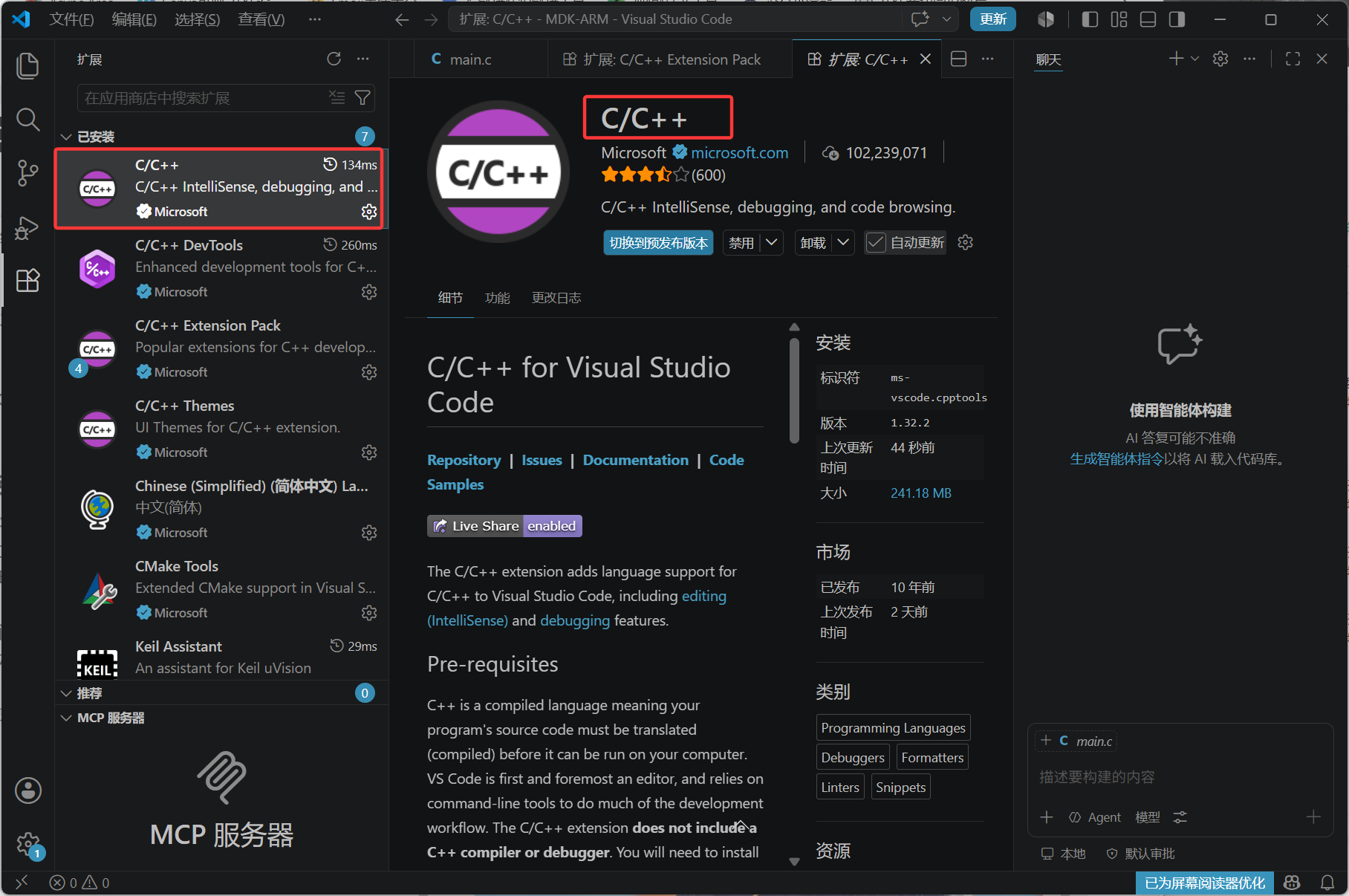Open notifications bell in status bar
Image resolution: width=1349 pixels, height=896 pixels.
1327,883
